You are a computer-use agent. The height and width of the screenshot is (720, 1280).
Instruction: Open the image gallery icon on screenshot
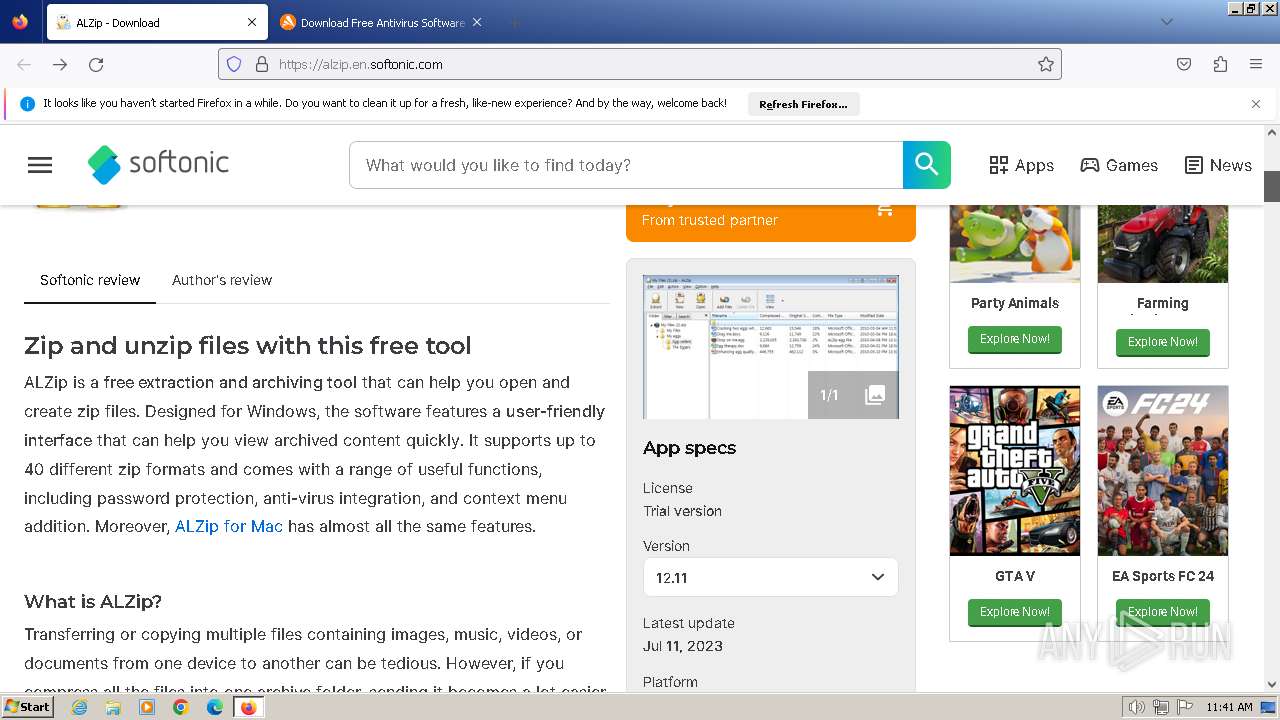click(875, 395)
